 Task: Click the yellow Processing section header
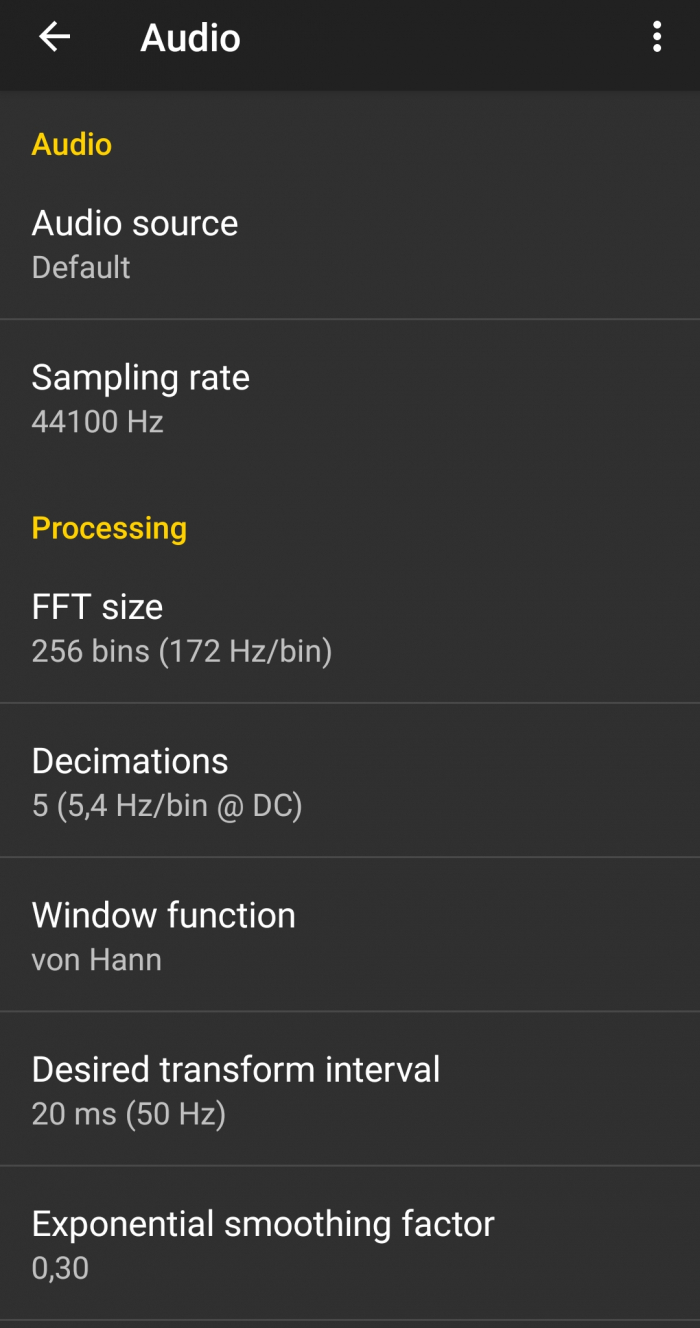point(109,528)
